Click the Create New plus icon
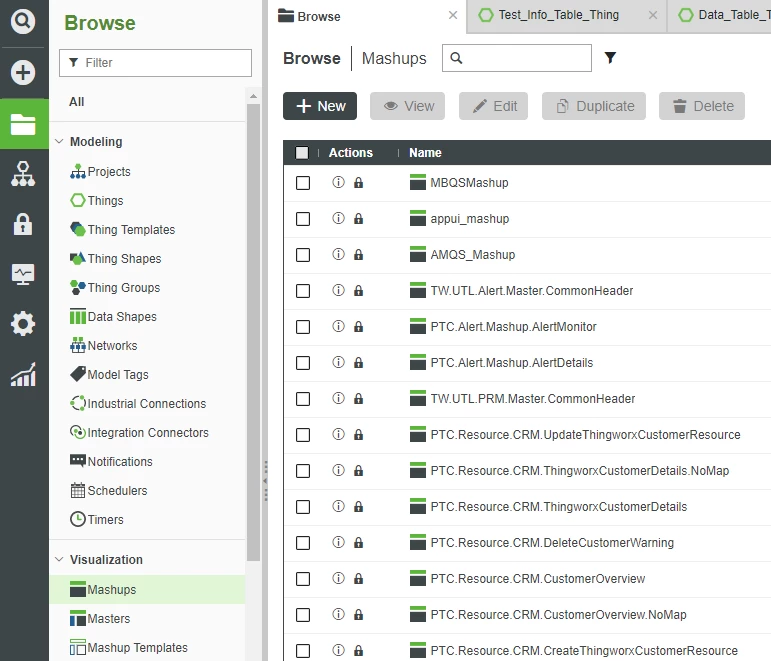Screen dimensions: 771x661 pos(23,73)
